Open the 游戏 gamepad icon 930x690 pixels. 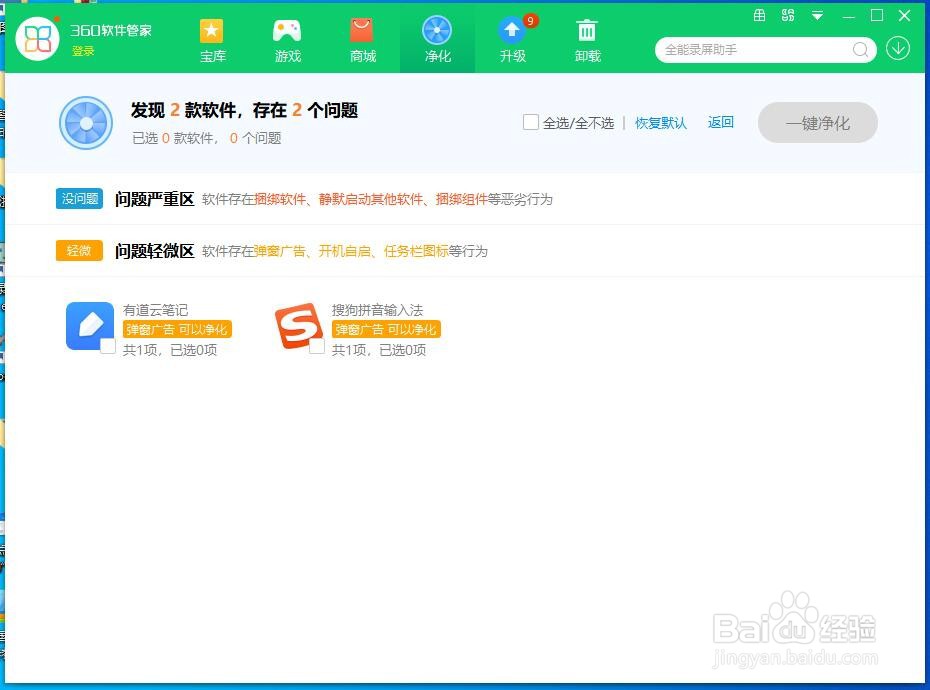coord(287,31)
